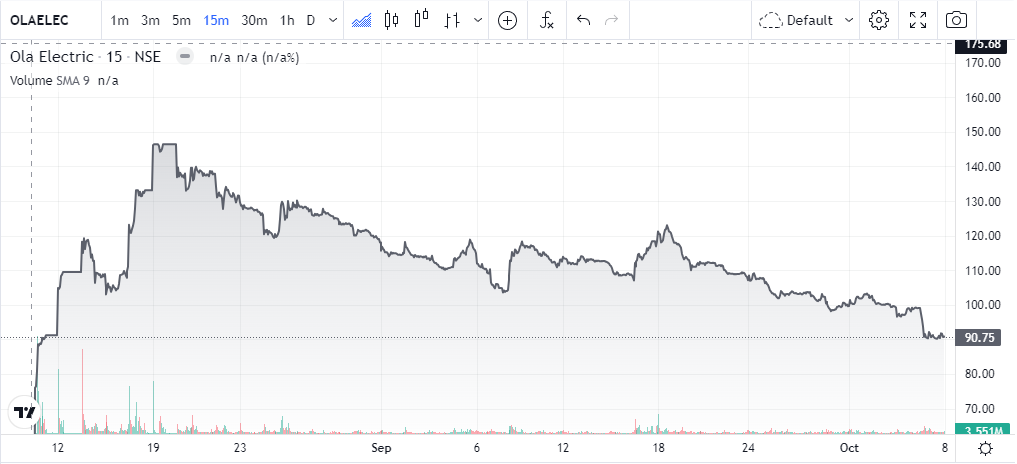
Task: Open the indicators fx menu
Action: coord(546,20)
